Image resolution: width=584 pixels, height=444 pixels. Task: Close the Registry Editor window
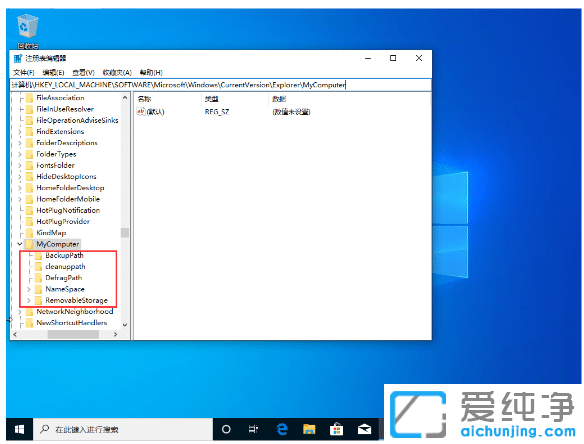pos(419,58)
